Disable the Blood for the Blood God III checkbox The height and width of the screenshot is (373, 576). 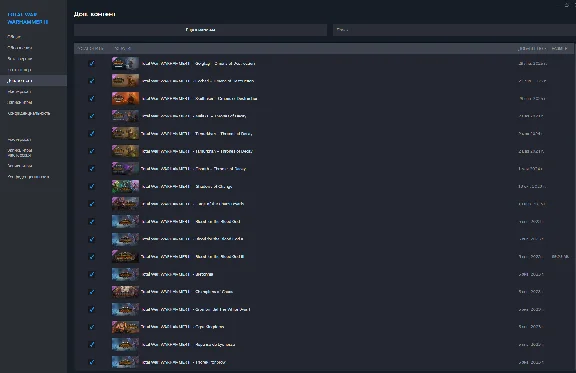click(x=92, y=257)
